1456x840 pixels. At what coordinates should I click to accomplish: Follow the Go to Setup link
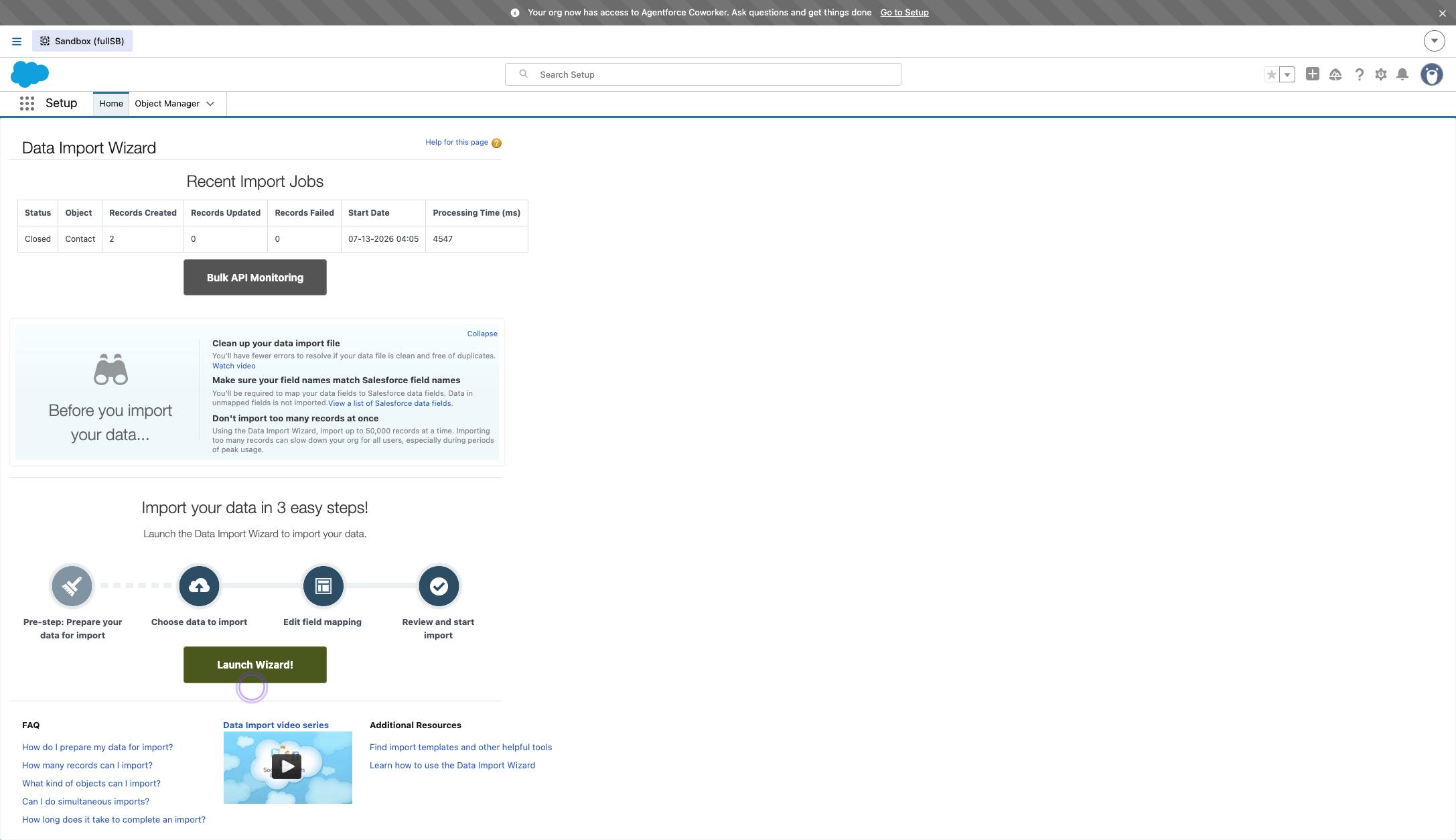point(904,13)
